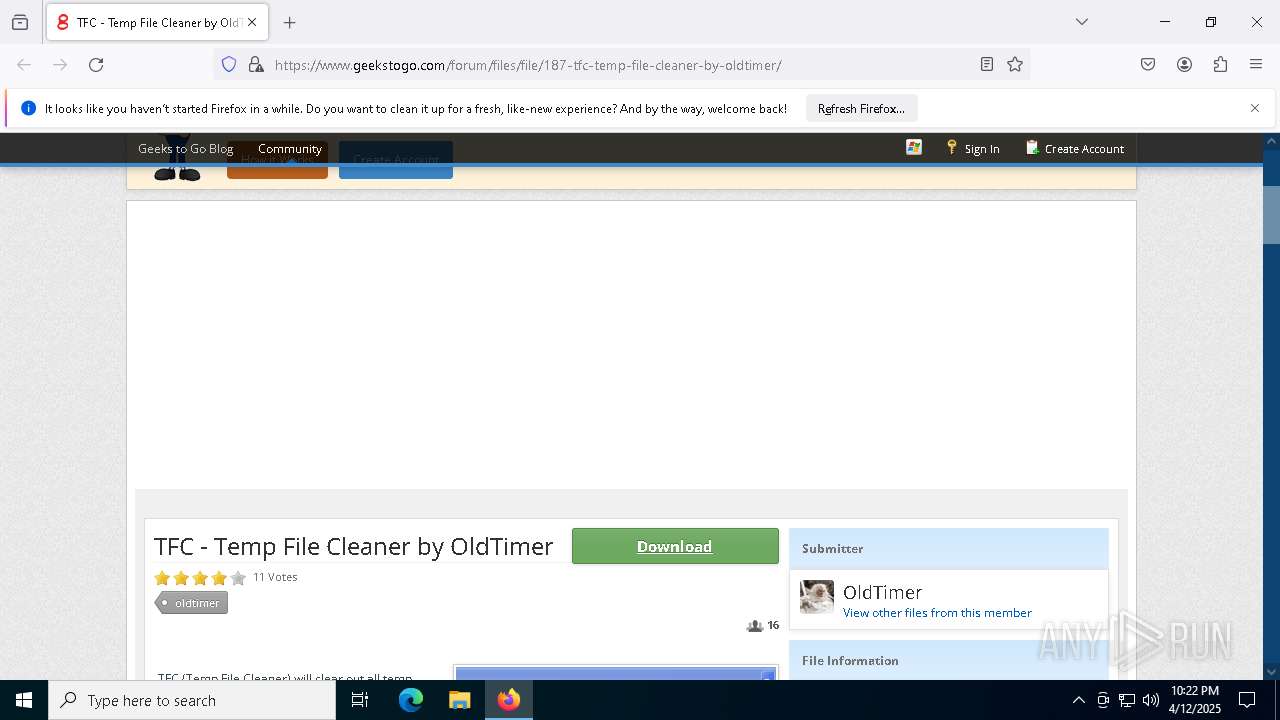Click the Firefox taskbar icon
Image resolution: width=1280 pixels, height=720 pixels.
click(x=509, y=700)
